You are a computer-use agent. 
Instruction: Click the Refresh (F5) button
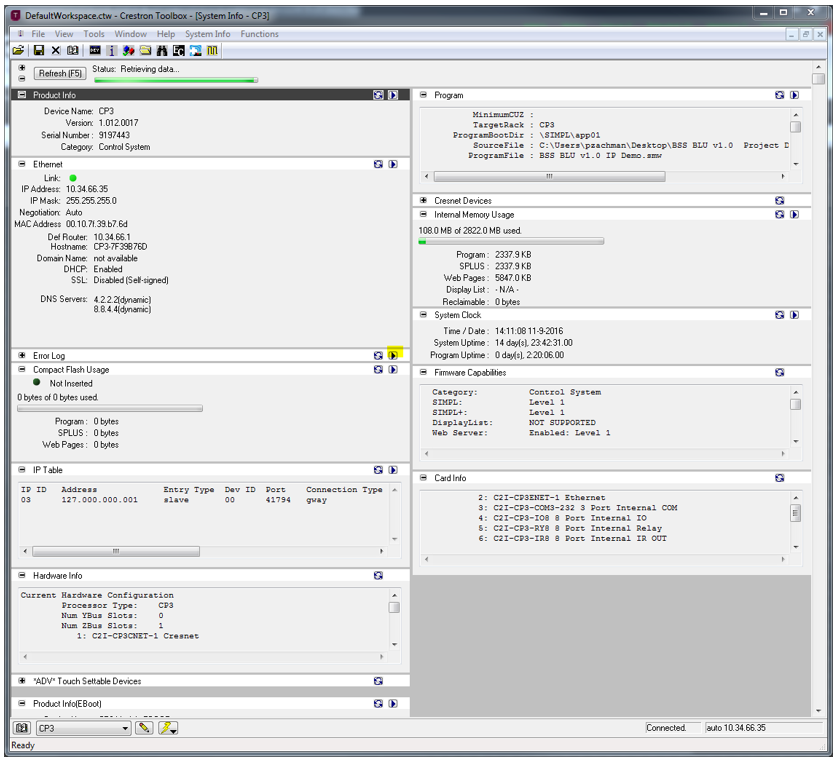60,73
